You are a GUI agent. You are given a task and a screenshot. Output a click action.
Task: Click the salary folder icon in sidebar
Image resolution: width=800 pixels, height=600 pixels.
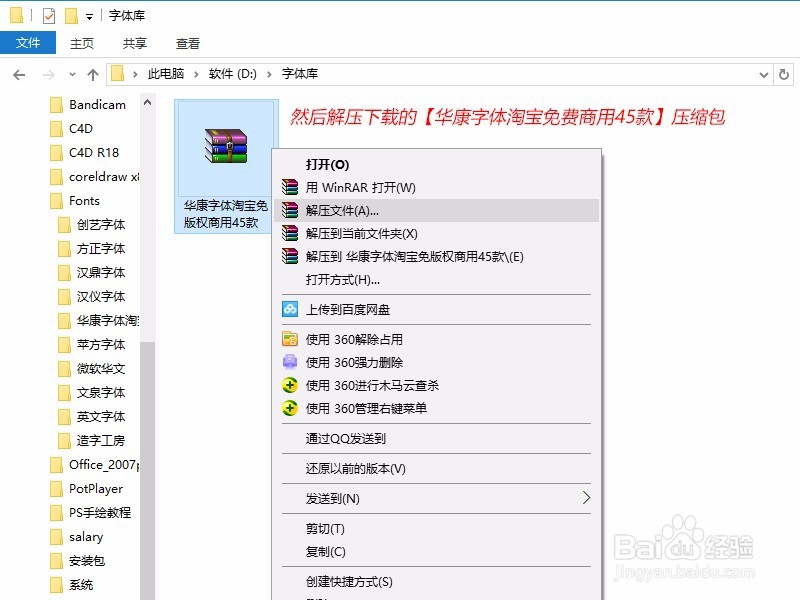(56, 537)
